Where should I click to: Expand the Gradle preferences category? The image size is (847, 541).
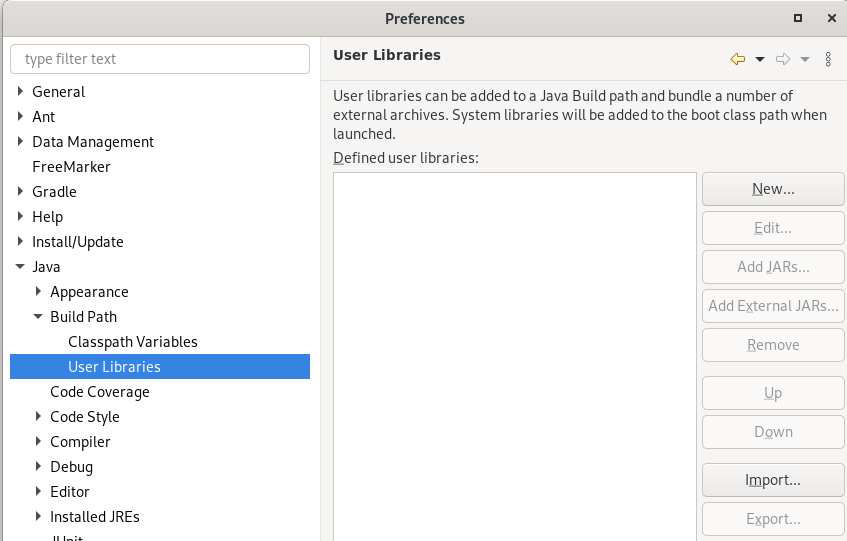21,192
